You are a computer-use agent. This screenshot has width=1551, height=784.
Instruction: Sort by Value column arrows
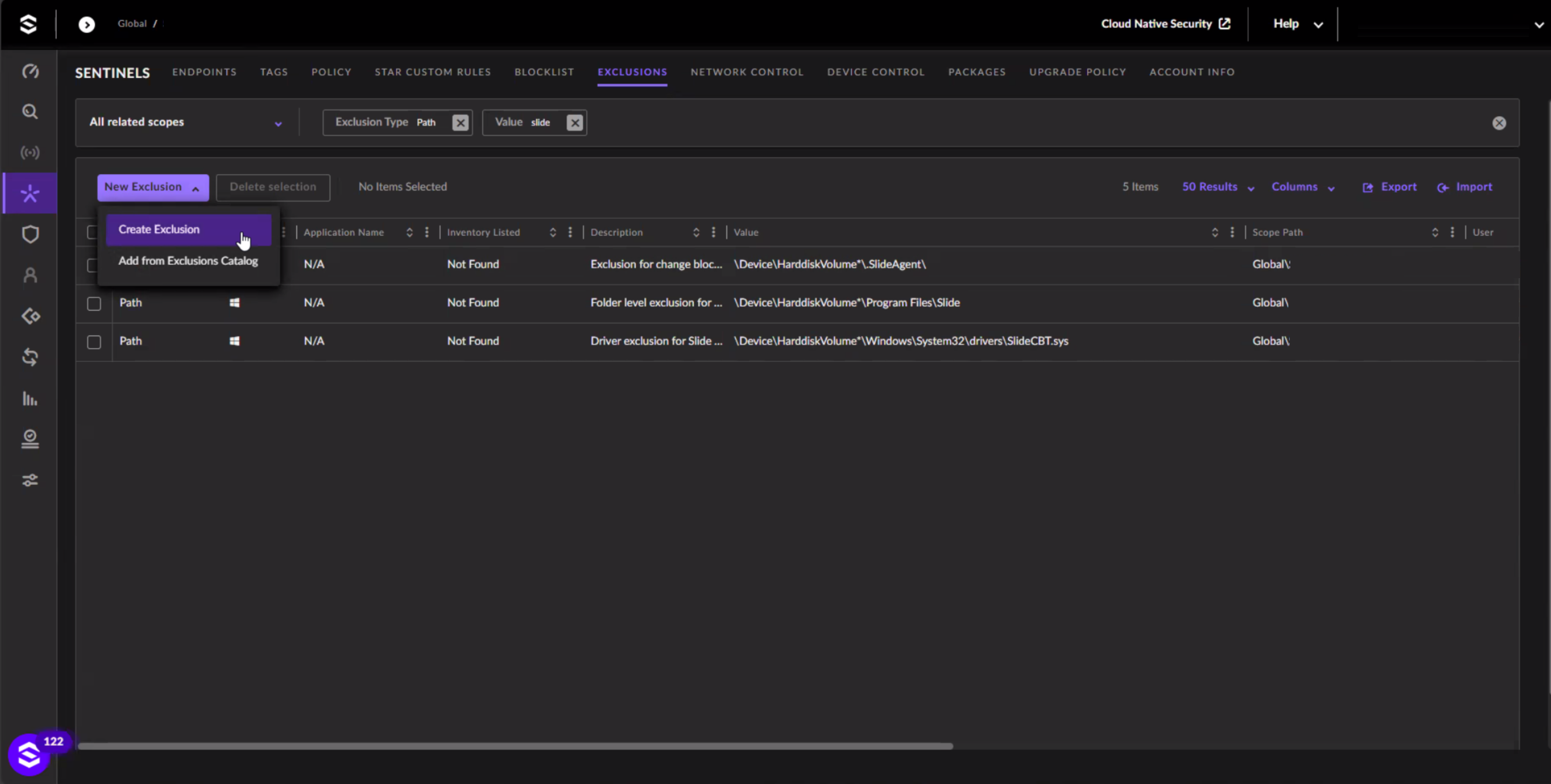click(1215, 232)
